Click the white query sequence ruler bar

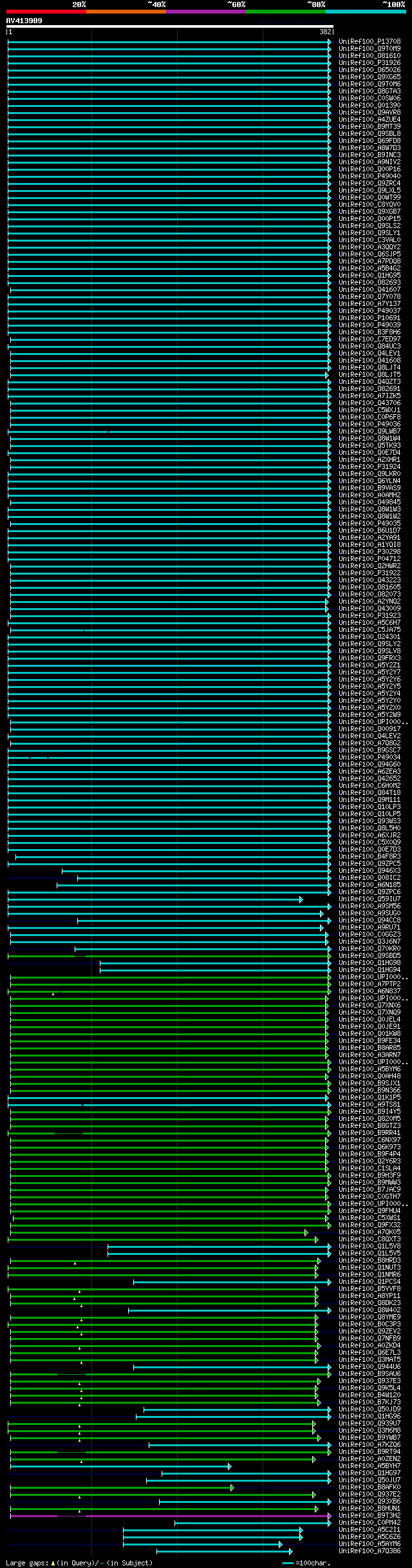click(x=169, y=26)
